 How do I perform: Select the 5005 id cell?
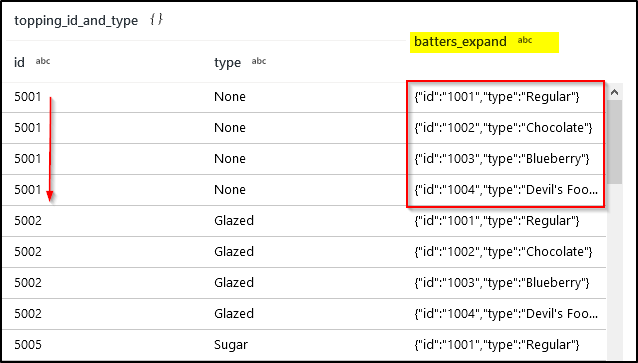[28, 345]
